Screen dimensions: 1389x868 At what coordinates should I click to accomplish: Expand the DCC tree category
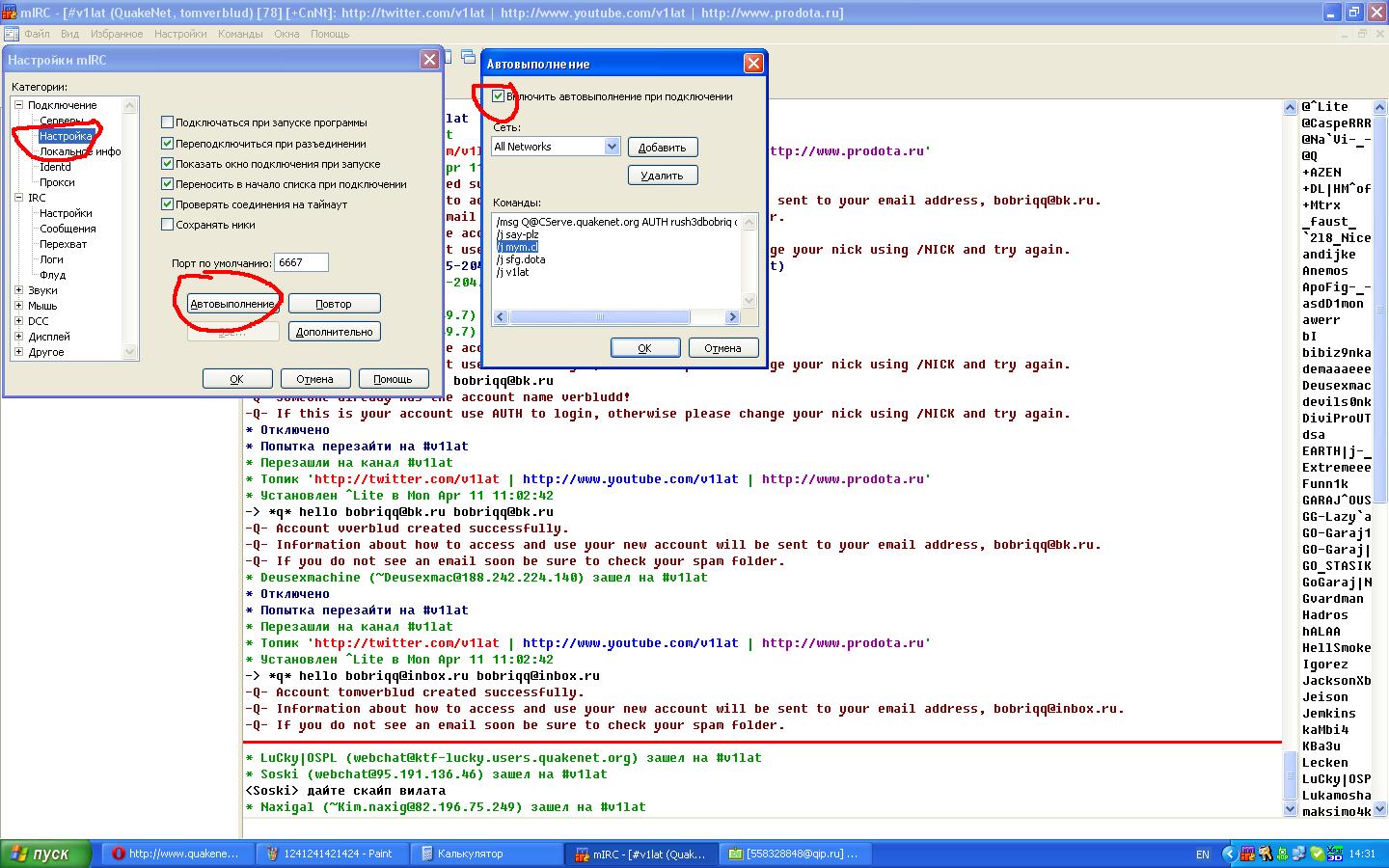(19, 321)
